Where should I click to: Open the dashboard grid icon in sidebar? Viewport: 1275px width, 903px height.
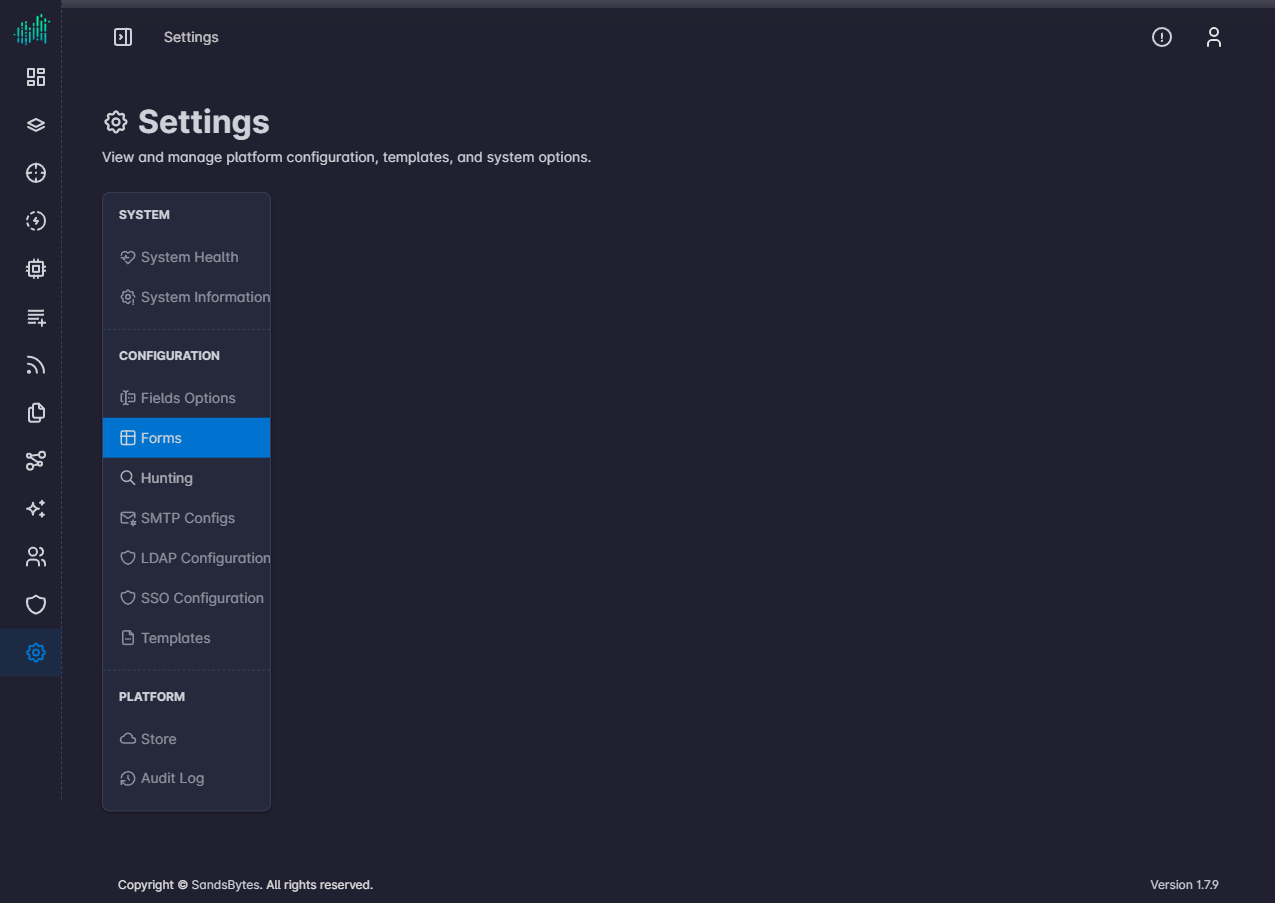click(36, 77)
